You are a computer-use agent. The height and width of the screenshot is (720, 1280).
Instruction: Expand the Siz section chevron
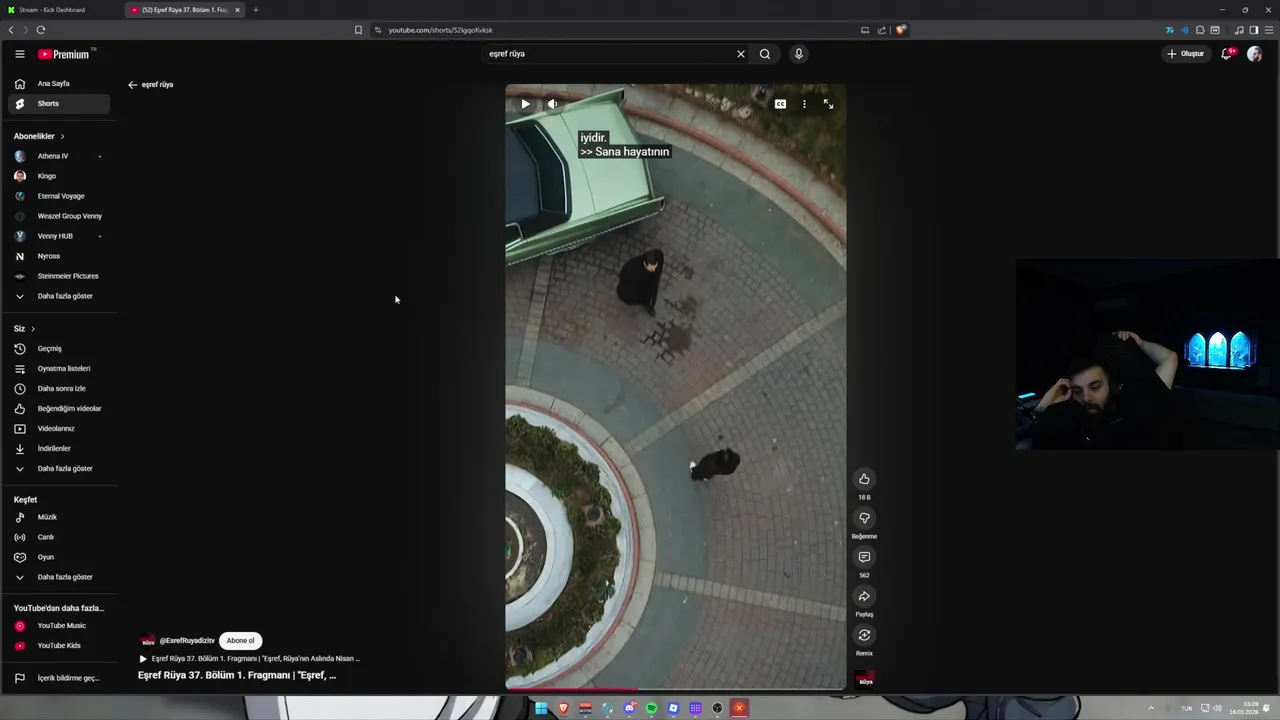coord(33,329)
